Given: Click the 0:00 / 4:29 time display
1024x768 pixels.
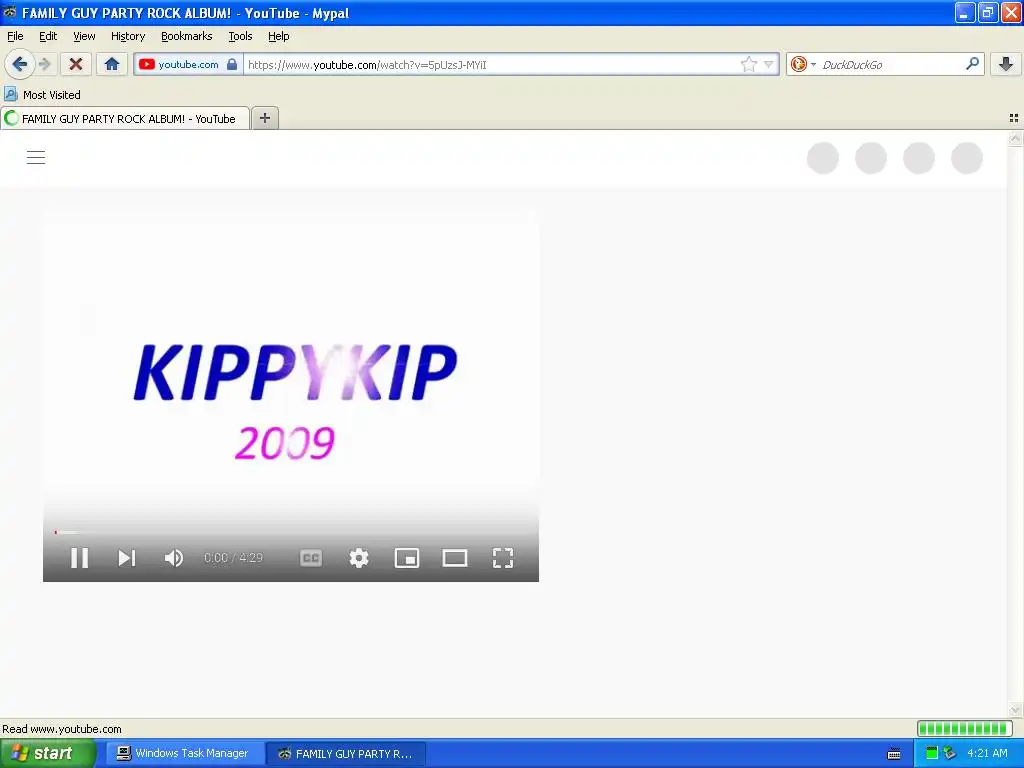Looking at the screenshot, I should pyautogui.click(x=233, y=558).
